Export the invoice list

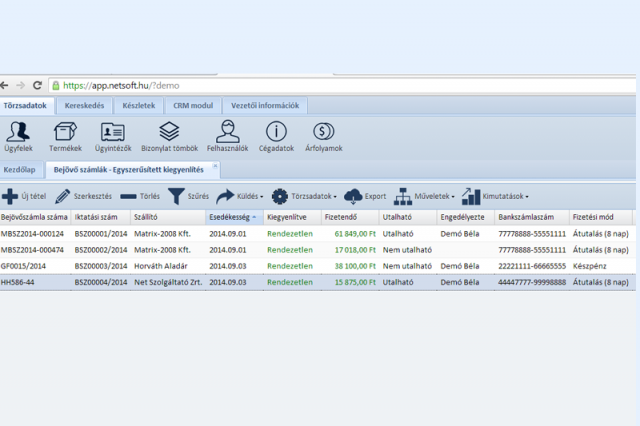[365, 197]
